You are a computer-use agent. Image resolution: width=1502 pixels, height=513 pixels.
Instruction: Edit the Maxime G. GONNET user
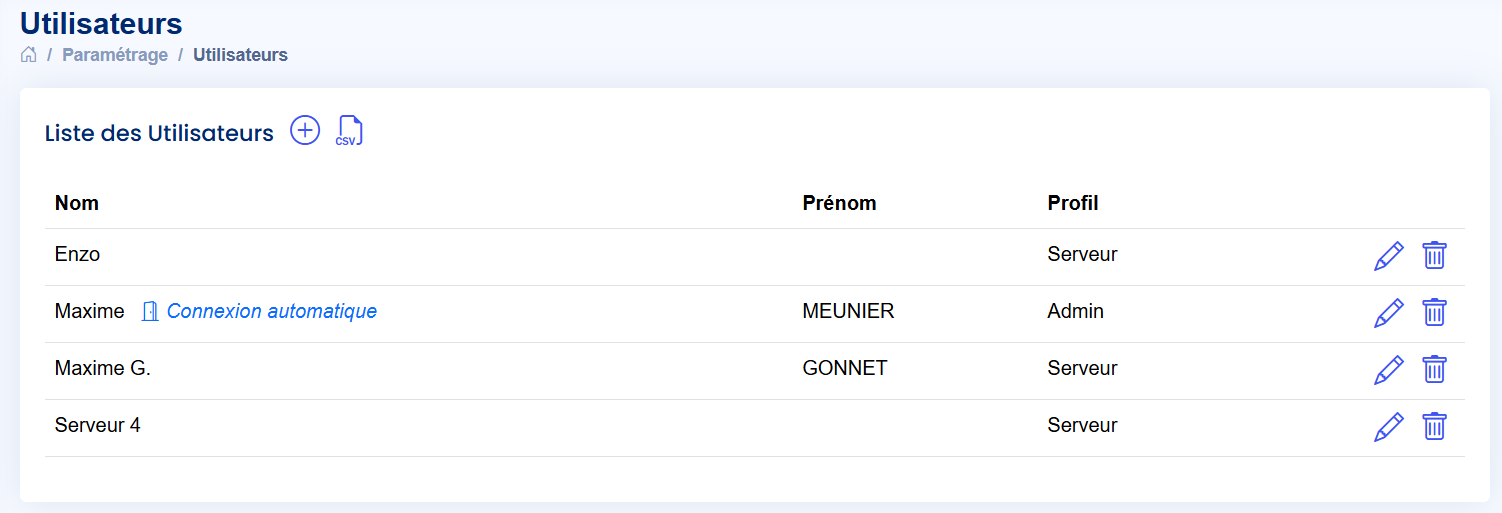pos(1388,370)
